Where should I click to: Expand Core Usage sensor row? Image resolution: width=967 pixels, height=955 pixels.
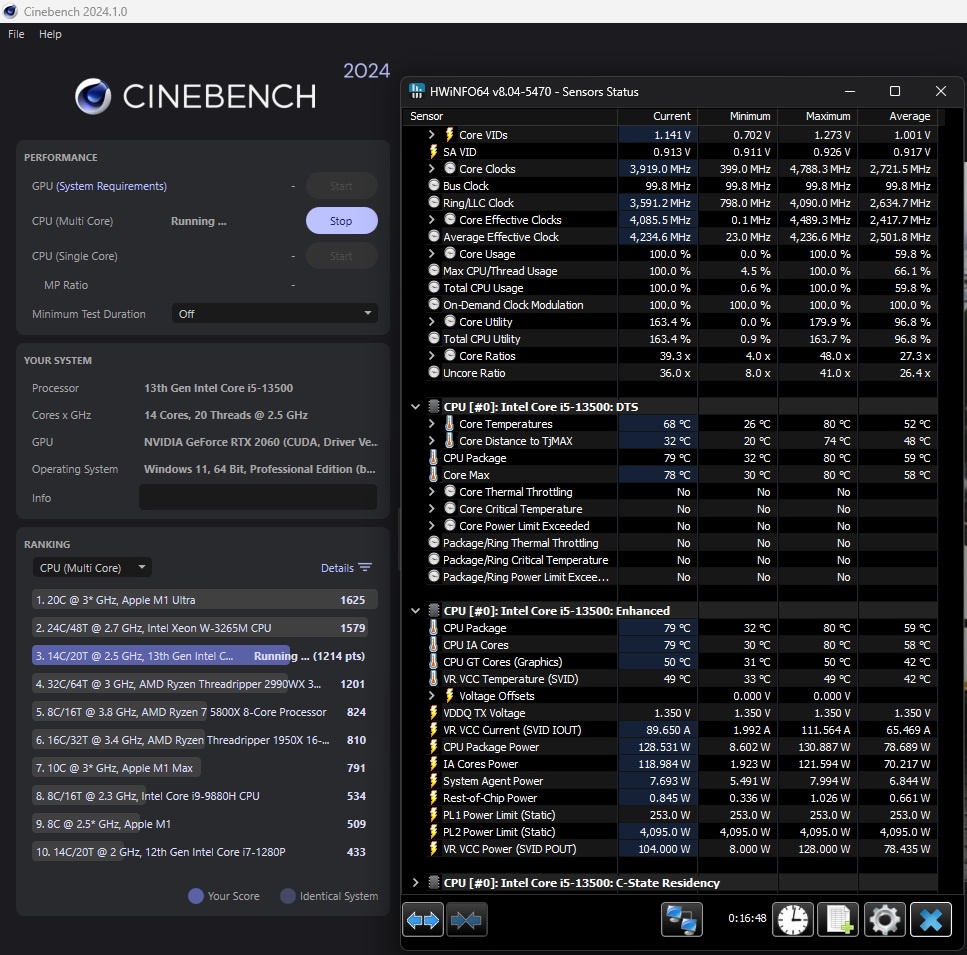pos(432,253)
